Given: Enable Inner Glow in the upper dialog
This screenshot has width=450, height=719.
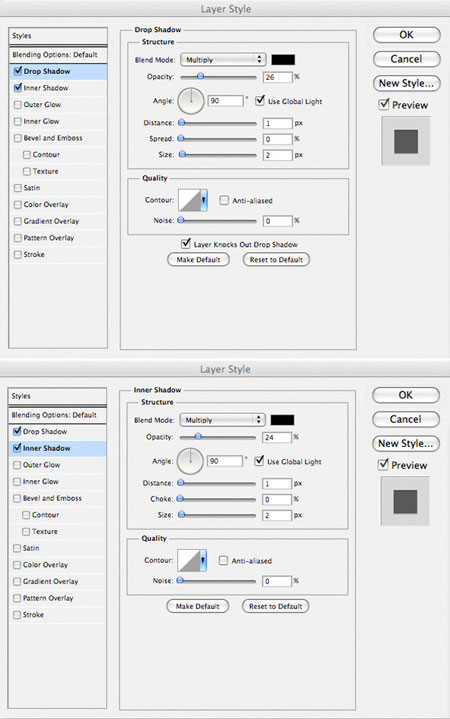Looking at the screenshot, I should pos(18,121).
